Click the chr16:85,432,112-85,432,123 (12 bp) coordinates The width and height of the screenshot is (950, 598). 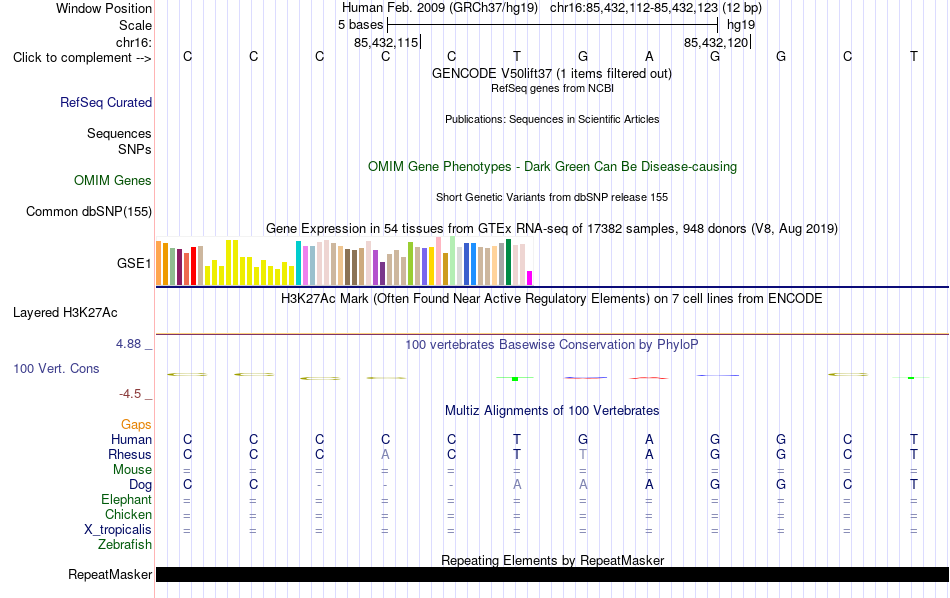click(656, 8)
